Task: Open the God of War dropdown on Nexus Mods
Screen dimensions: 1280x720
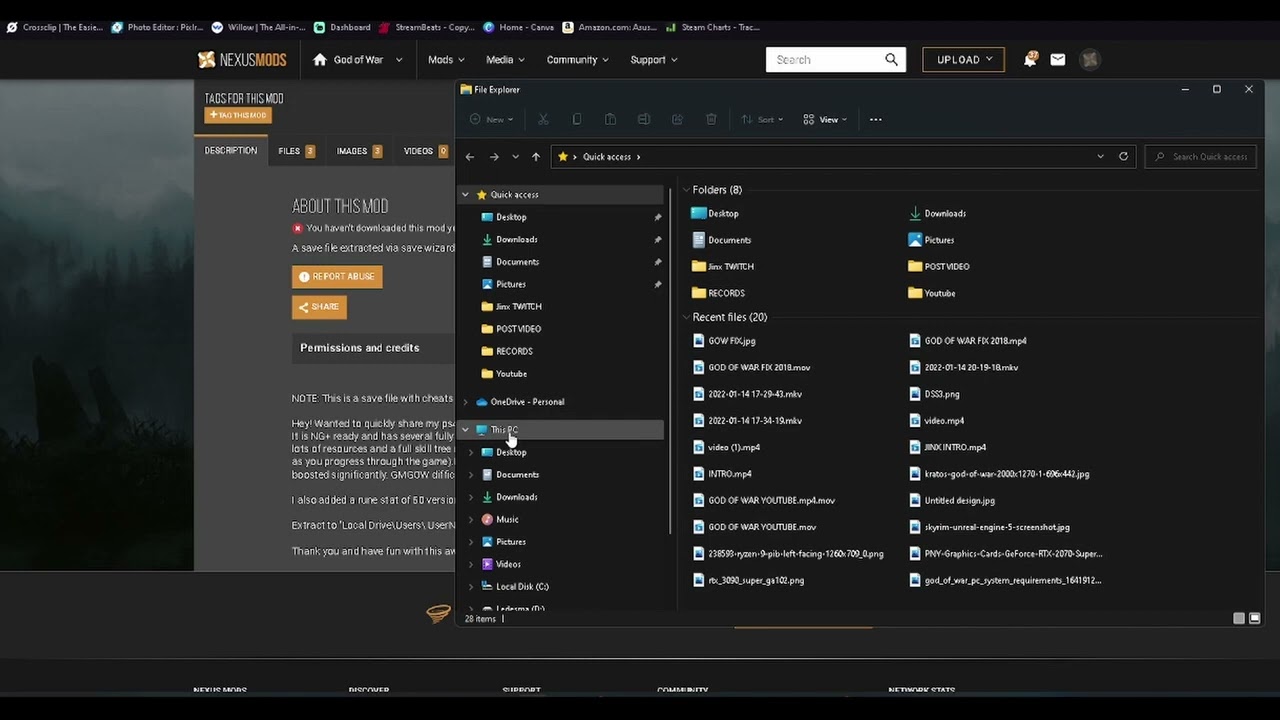Action: click(358, 60)
